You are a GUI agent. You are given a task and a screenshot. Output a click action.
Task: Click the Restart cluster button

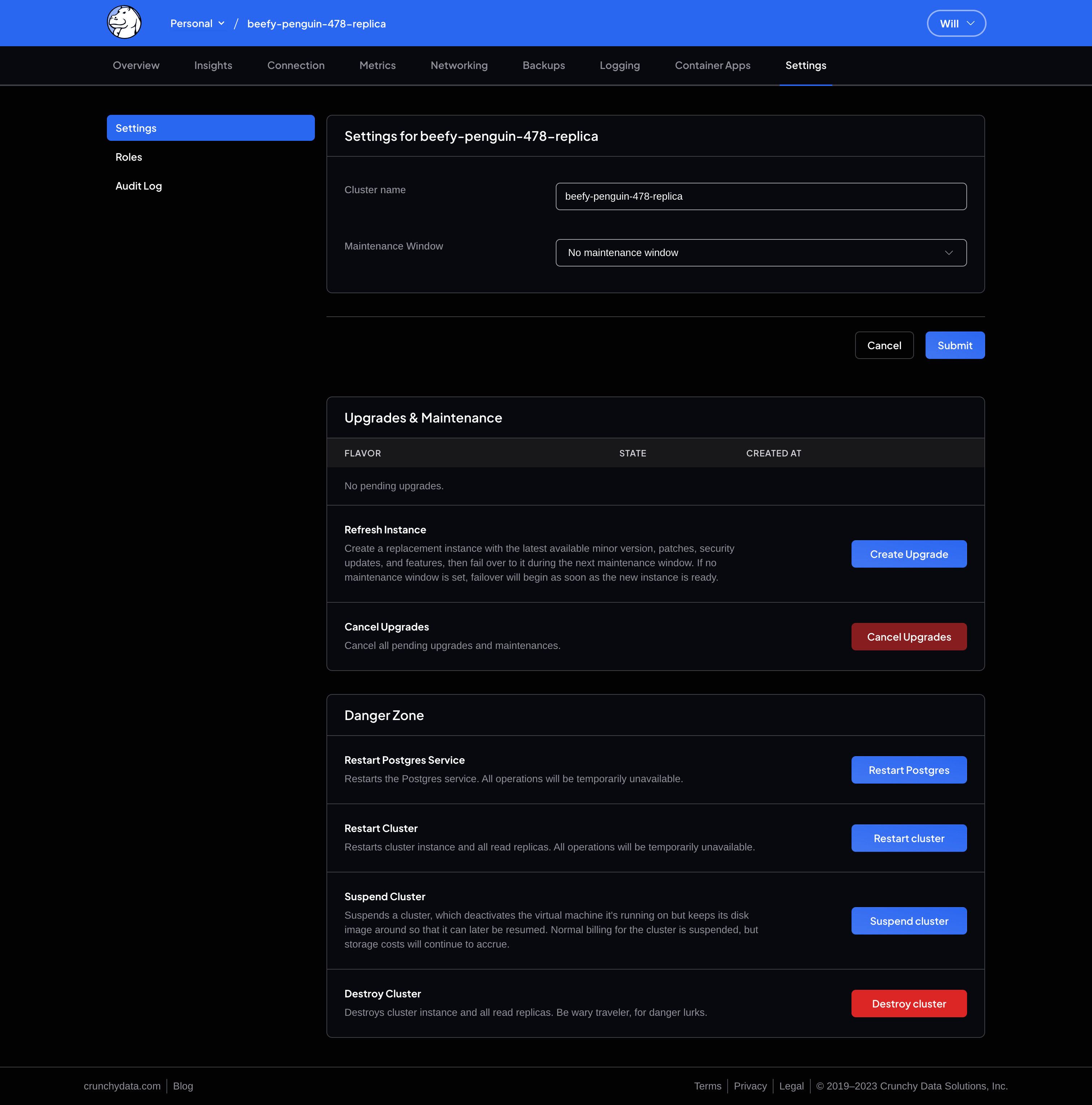[909, 838]
